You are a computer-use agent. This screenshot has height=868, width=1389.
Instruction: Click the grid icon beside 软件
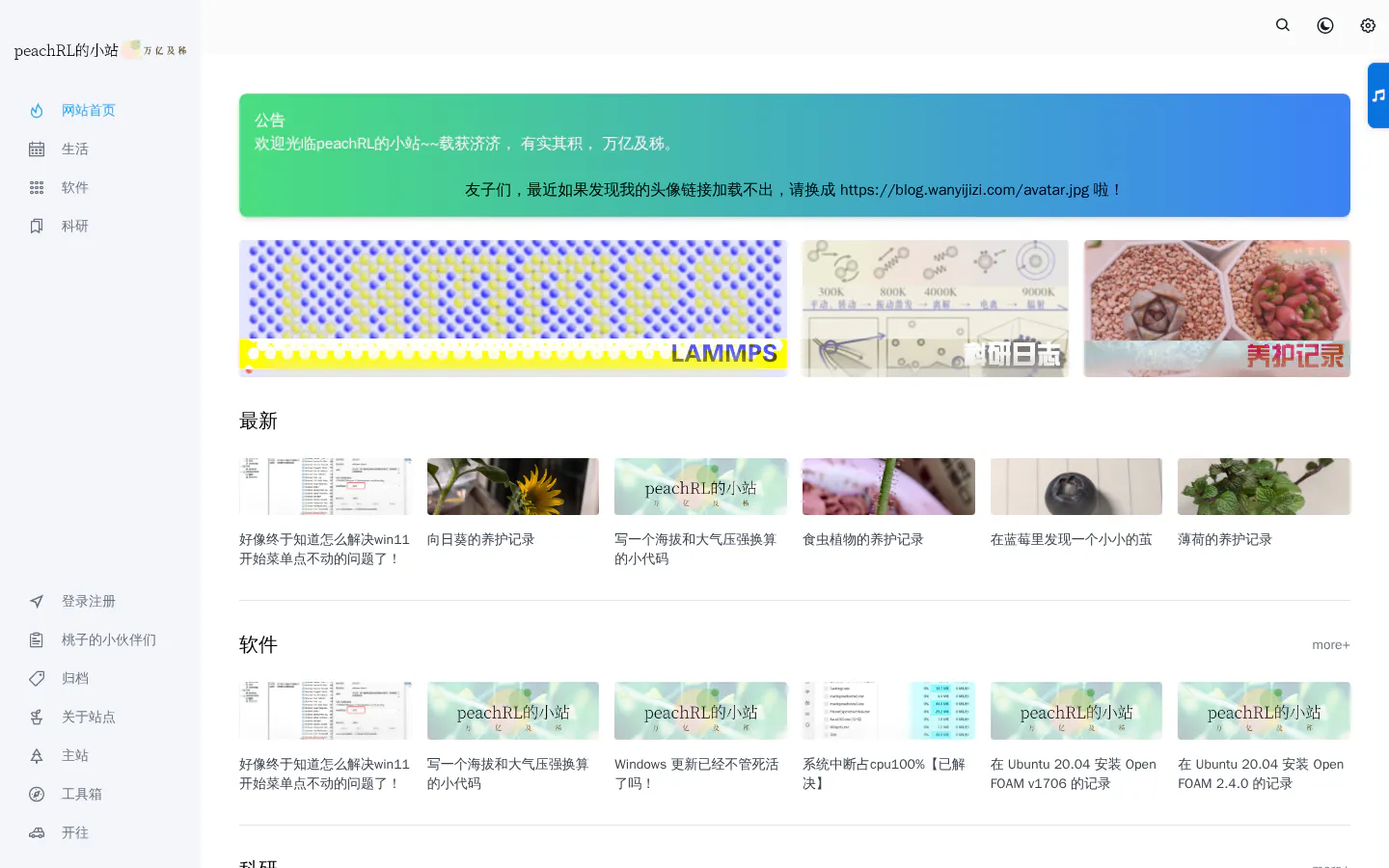click(37, 188)
